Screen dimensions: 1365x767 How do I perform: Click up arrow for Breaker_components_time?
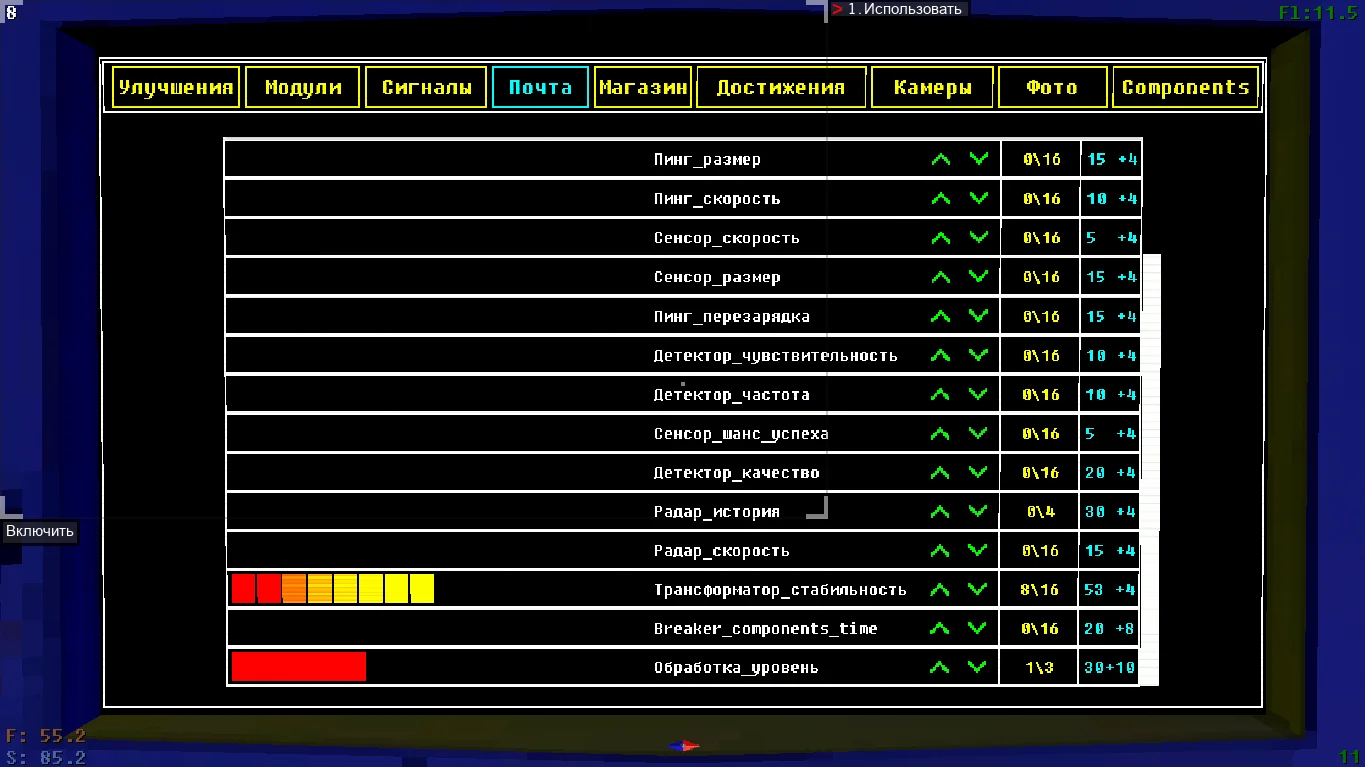(940, 629)
